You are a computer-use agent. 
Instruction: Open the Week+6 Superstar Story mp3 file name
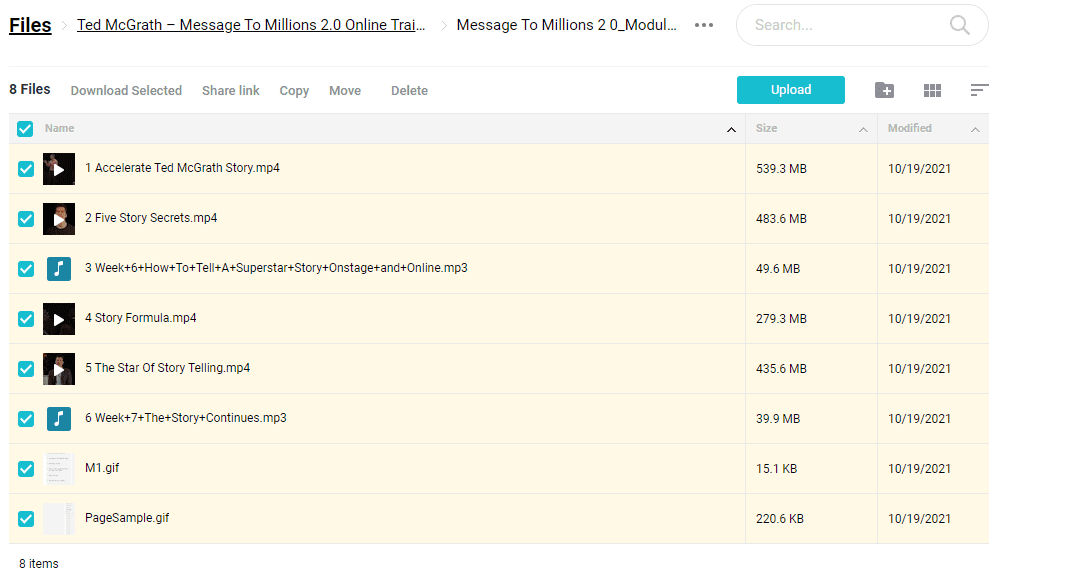pos(276,268)
